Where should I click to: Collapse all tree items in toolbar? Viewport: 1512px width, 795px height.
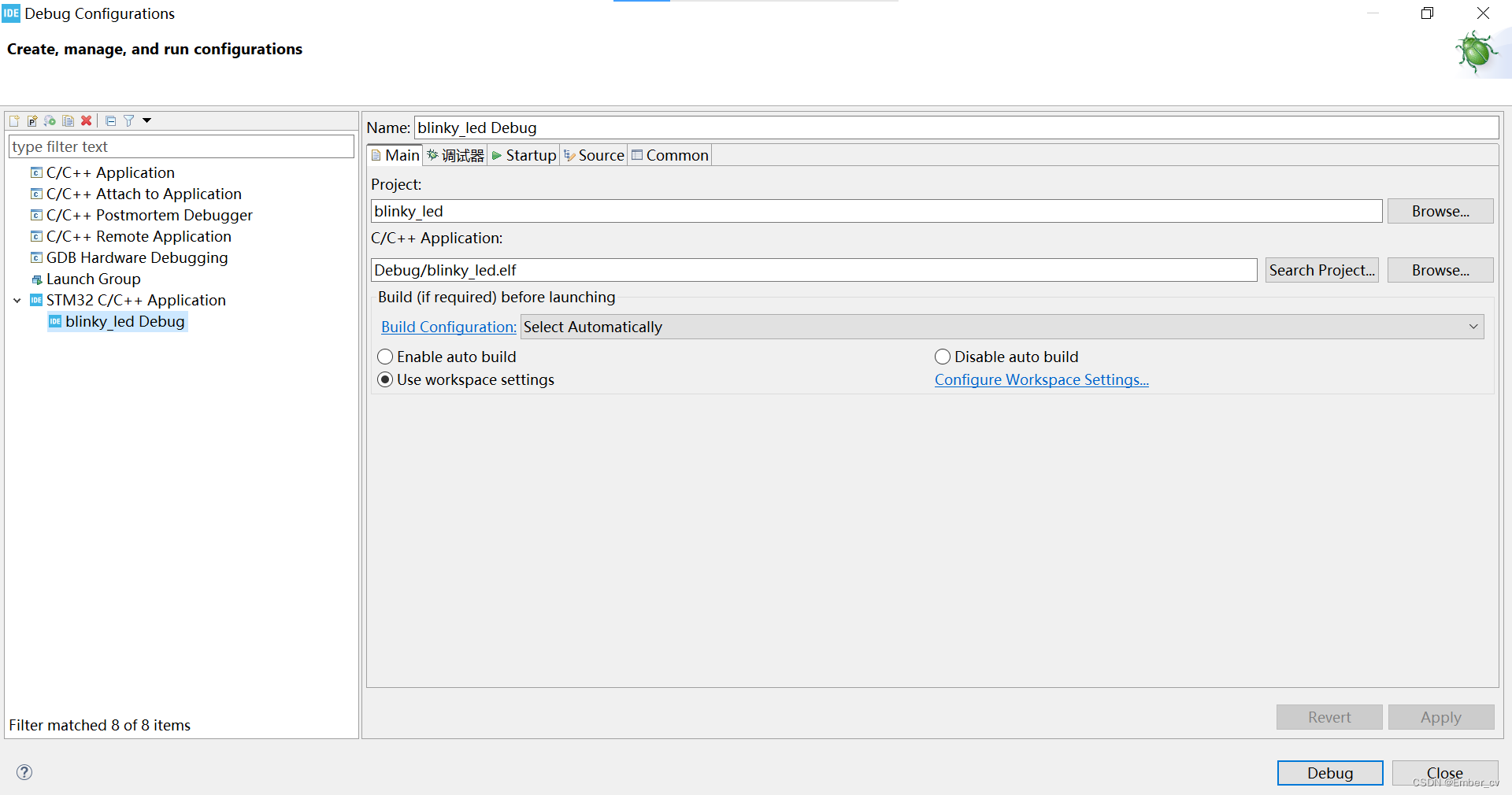[x=110, y=120]
